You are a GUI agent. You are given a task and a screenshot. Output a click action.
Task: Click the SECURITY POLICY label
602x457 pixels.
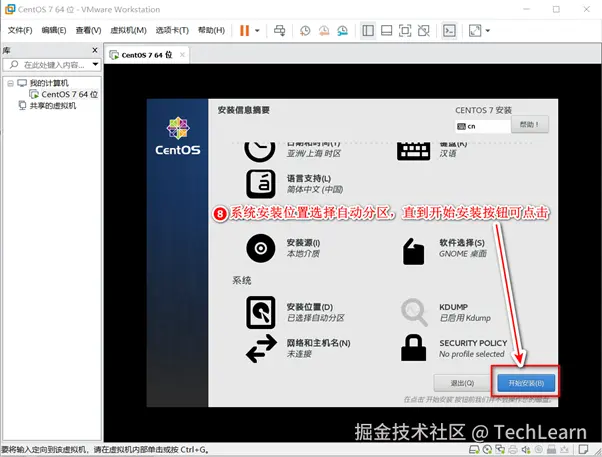pyautogui.click(x=473, y=343)
